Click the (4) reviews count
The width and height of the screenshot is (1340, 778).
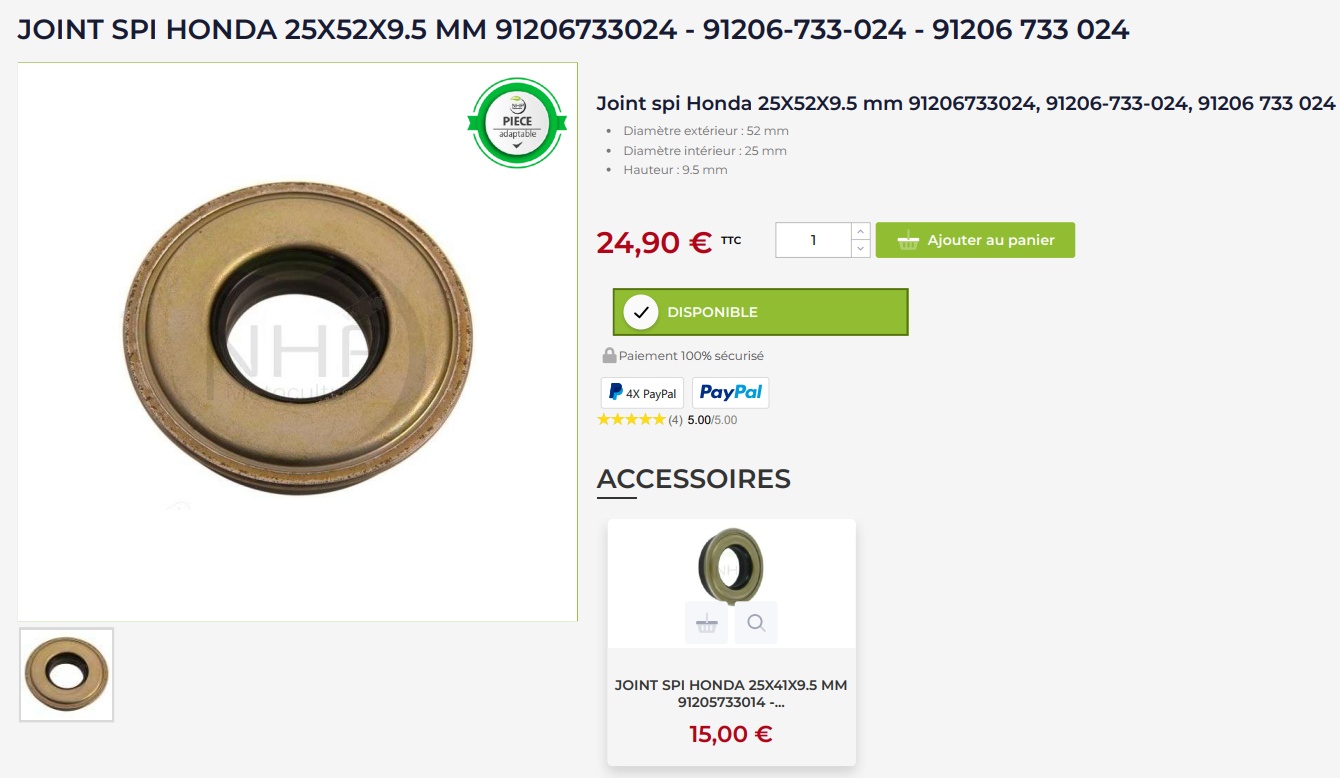coord(675,420)
